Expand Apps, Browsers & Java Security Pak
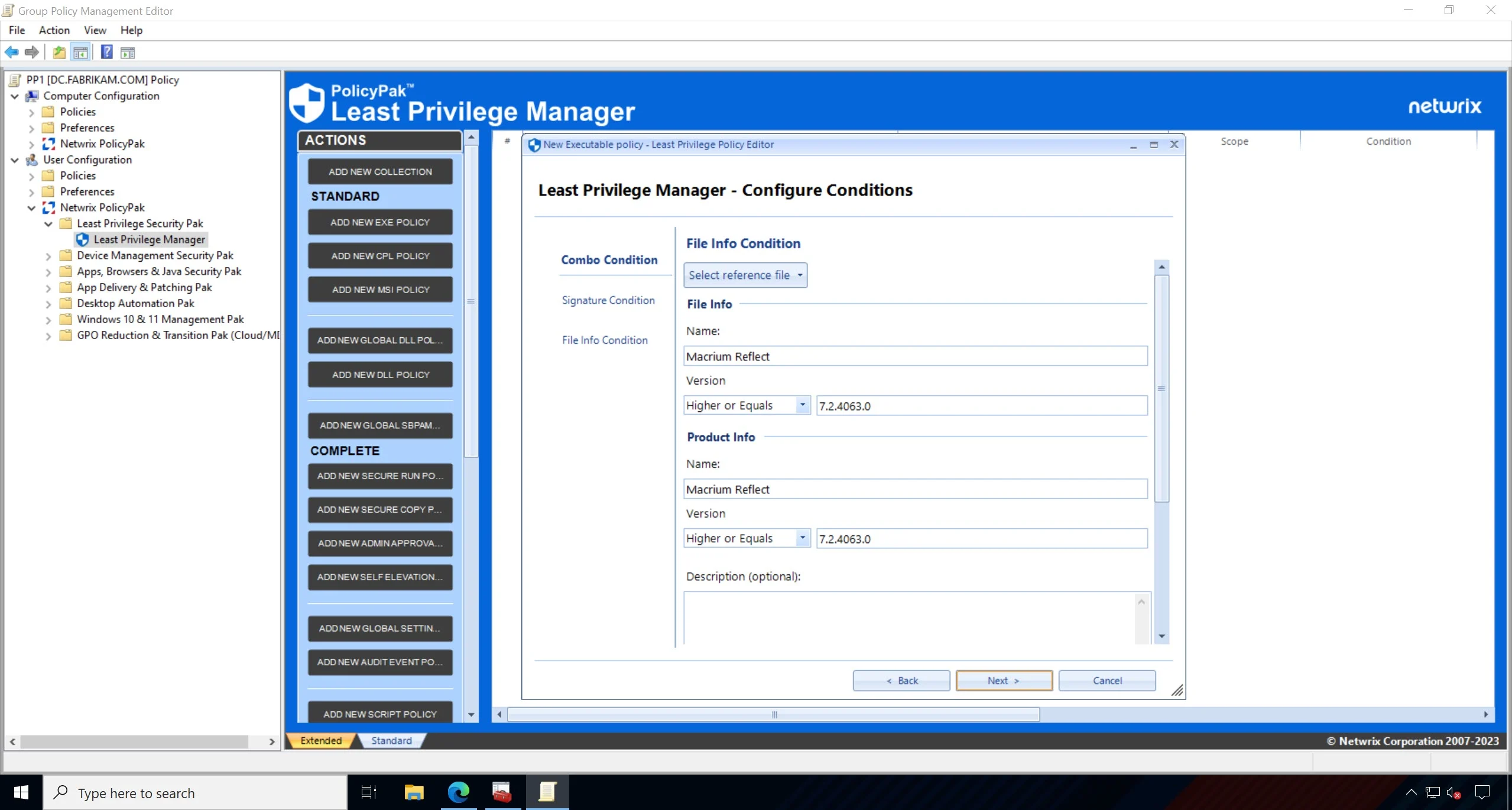The image size is (1512, 810). point(48,272)
